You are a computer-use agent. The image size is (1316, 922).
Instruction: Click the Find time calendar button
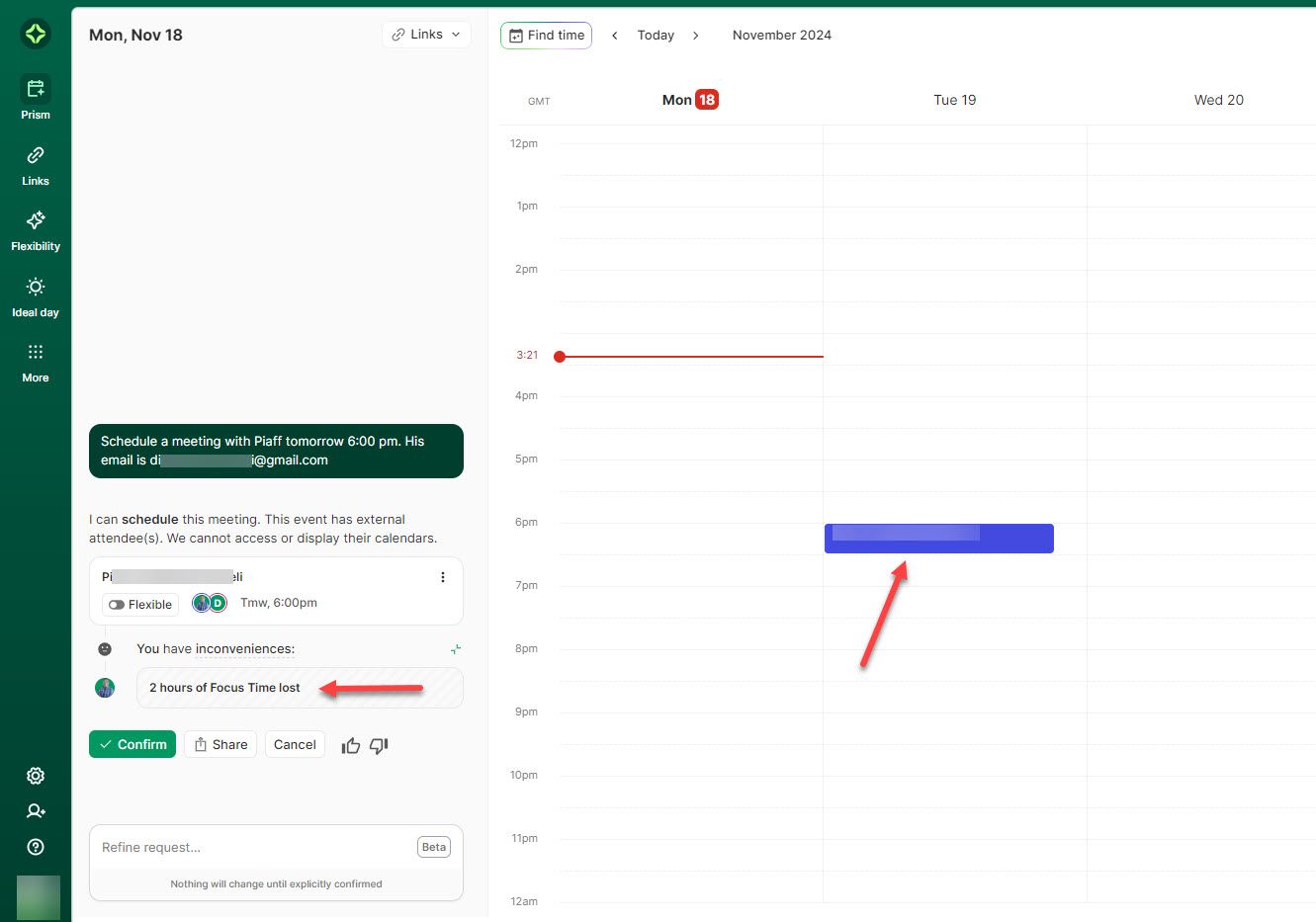point(546,35)
